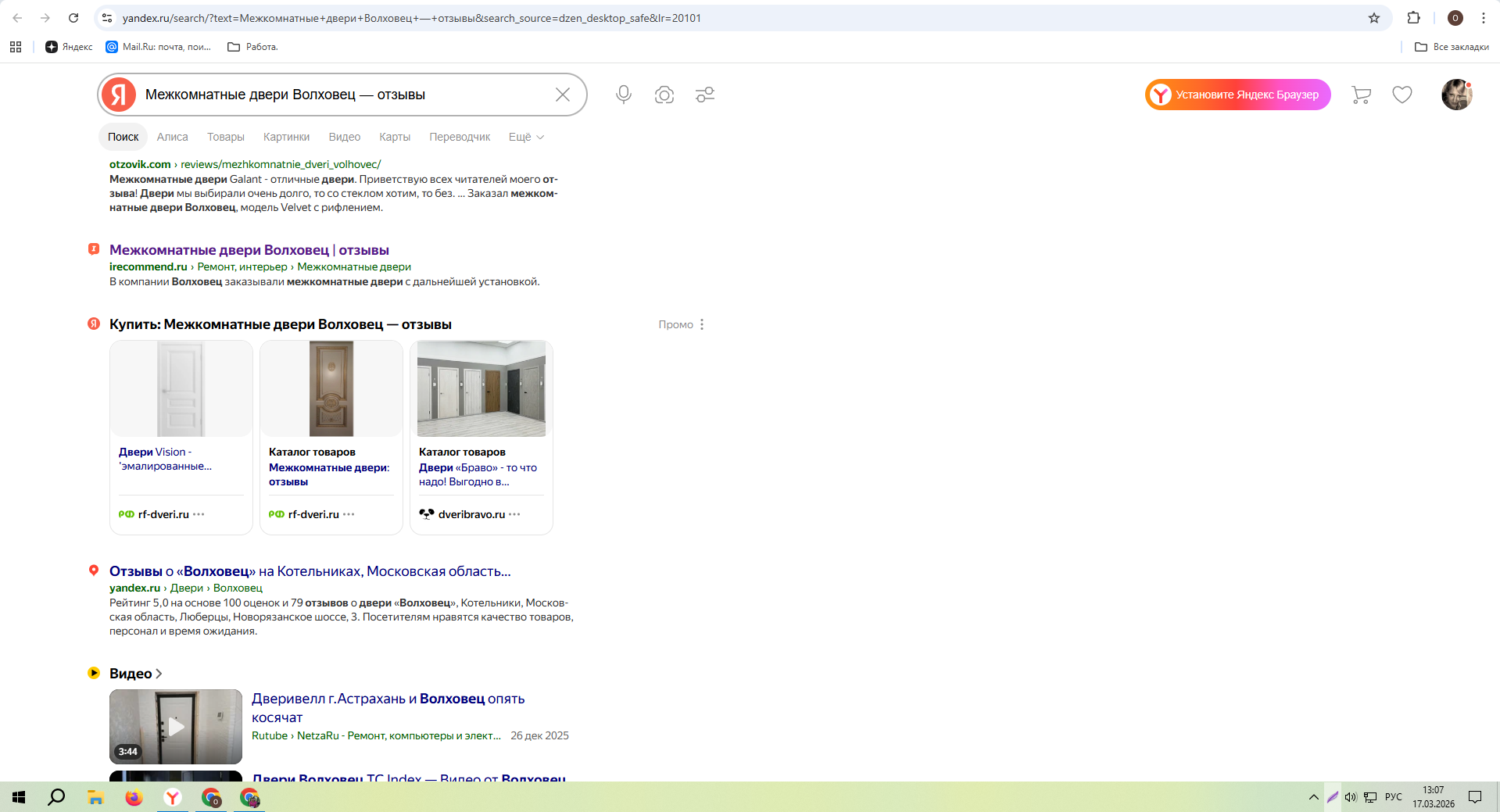
Task: Open search settings sliders icon
Action: (x=705, y=95)
